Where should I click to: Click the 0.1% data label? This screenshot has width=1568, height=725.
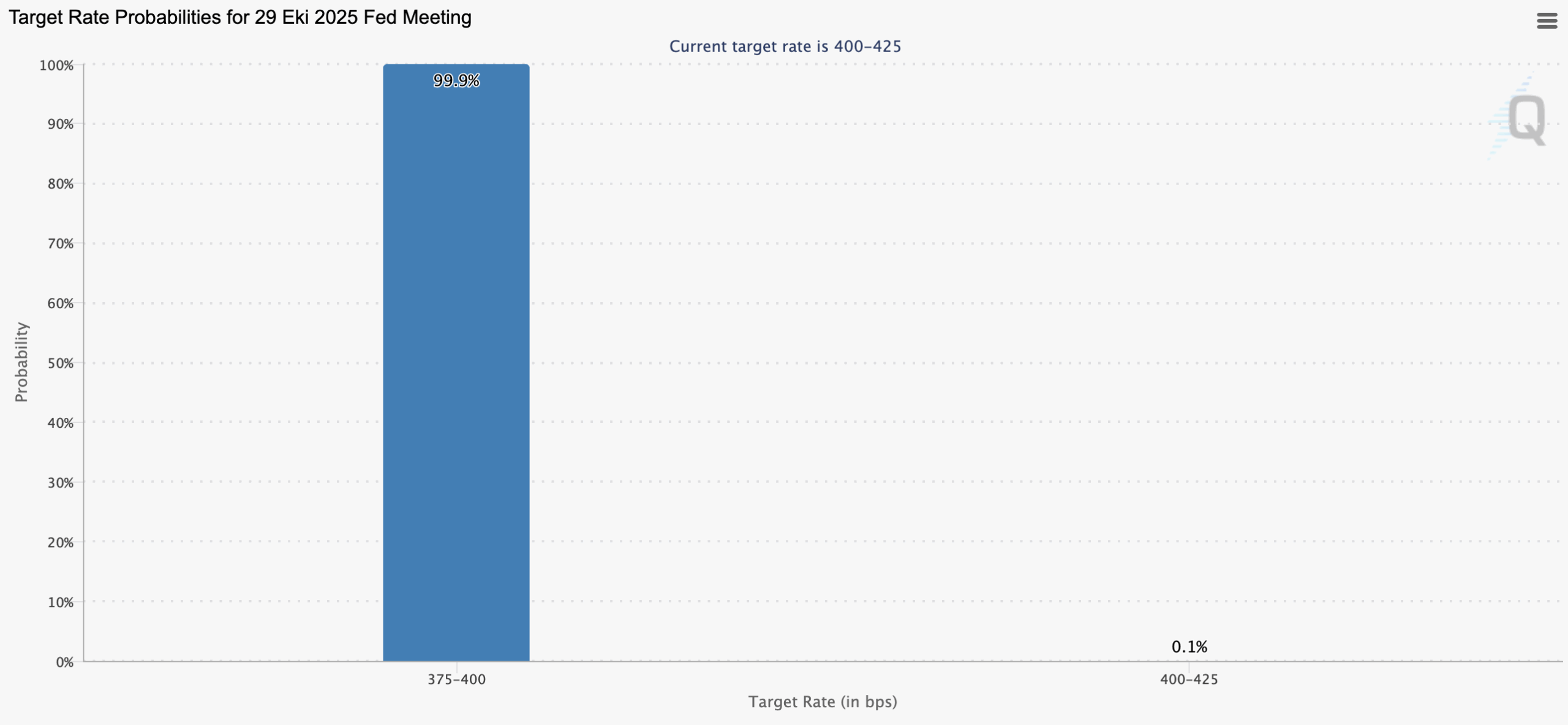1189,647
